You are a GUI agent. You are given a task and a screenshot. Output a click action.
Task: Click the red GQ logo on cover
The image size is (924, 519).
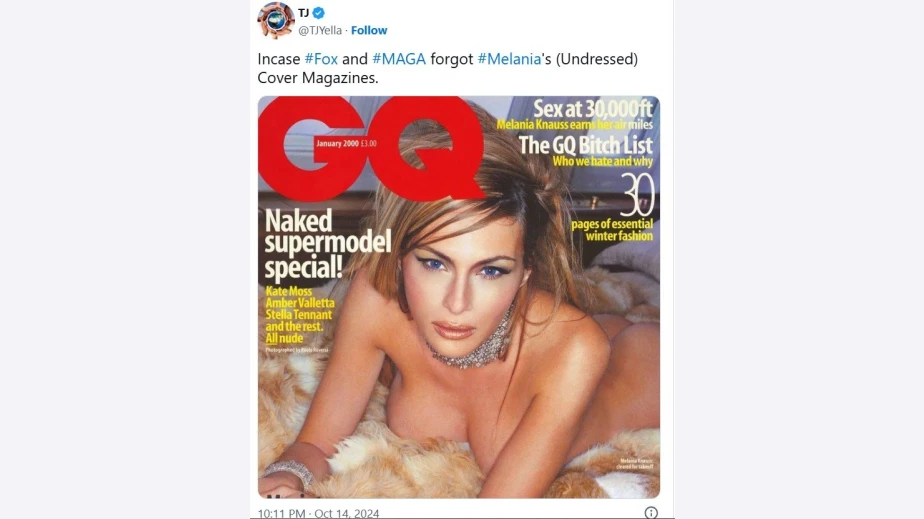coord(371,147)
